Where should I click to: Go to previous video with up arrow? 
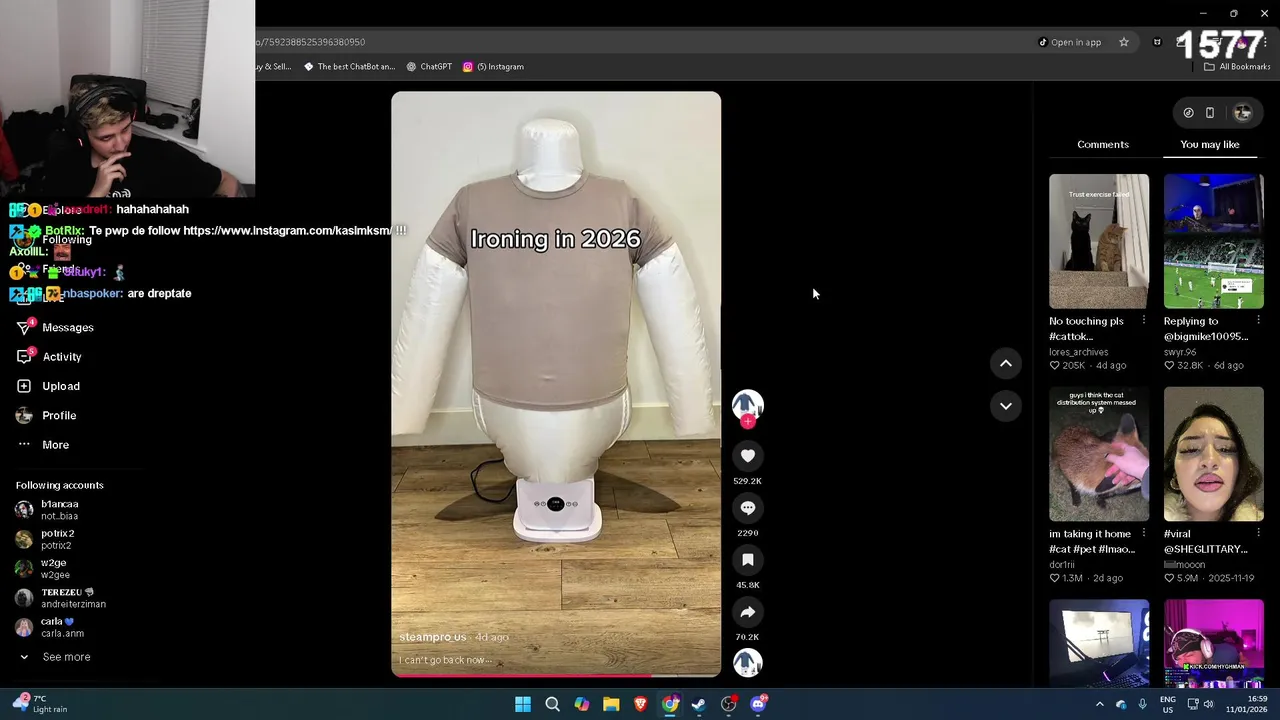tap(1006, 363)
